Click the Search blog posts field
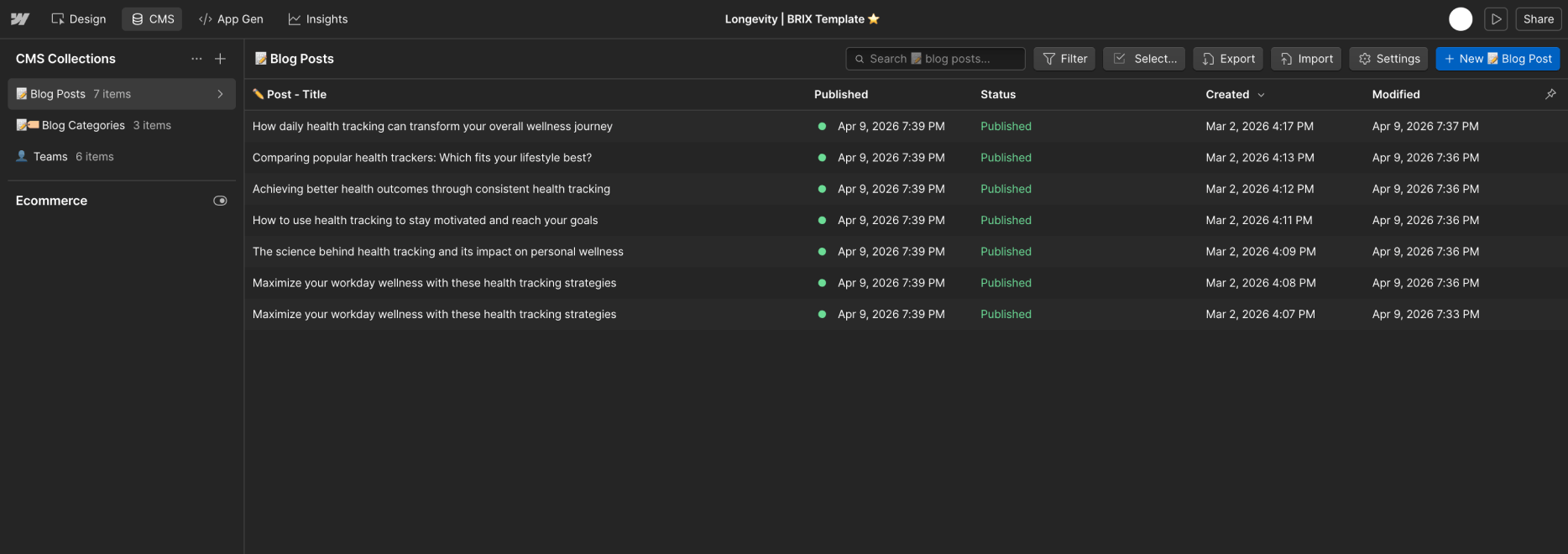Image resolution: width=1568 pixels, height=554 pixels. point(935,59)
